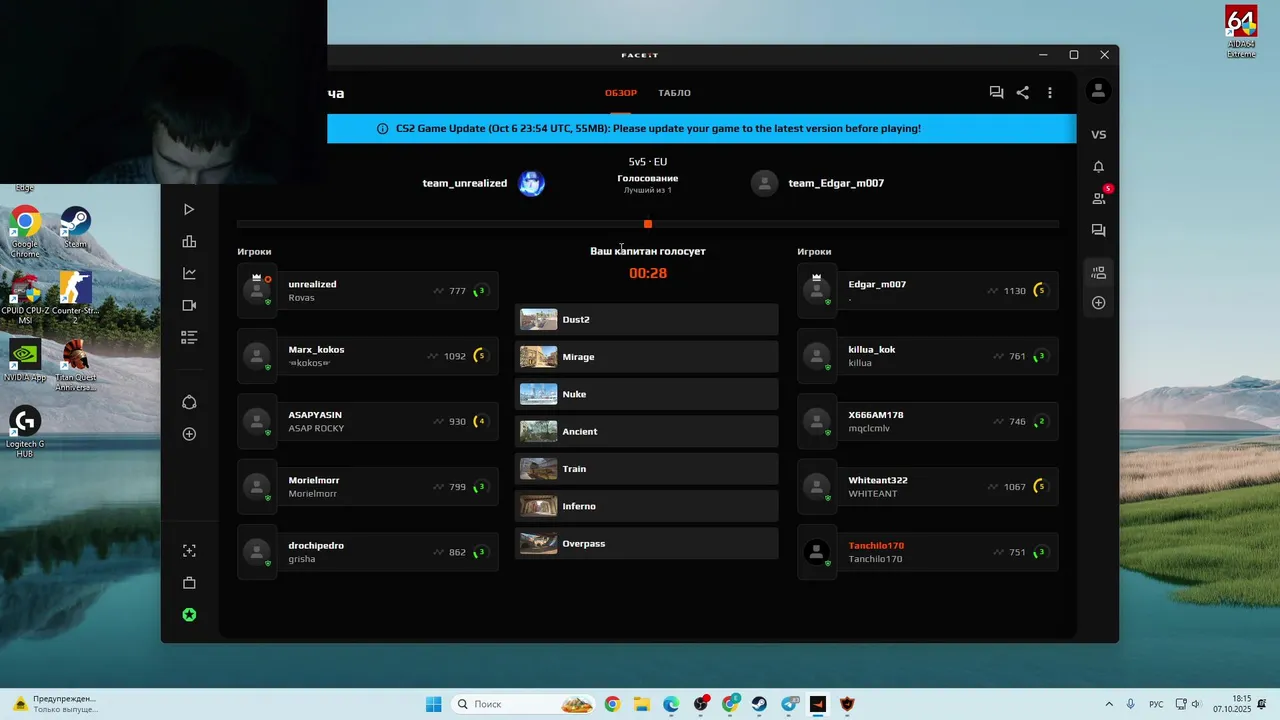Click the video camera icon in sidebar

(x=189, y=306)
